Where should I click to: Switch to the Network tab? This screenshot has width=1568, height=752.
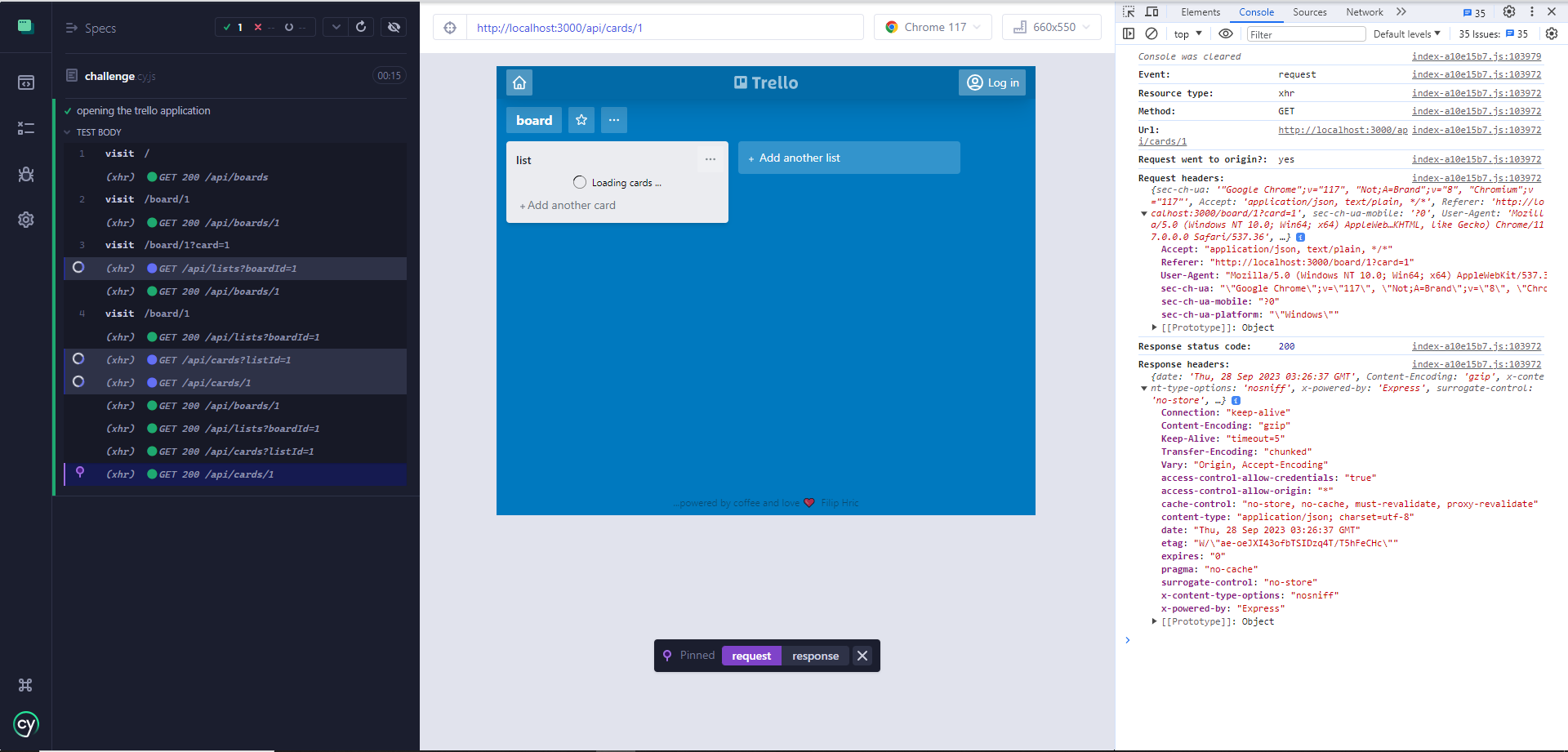(x=1365, y=12)
